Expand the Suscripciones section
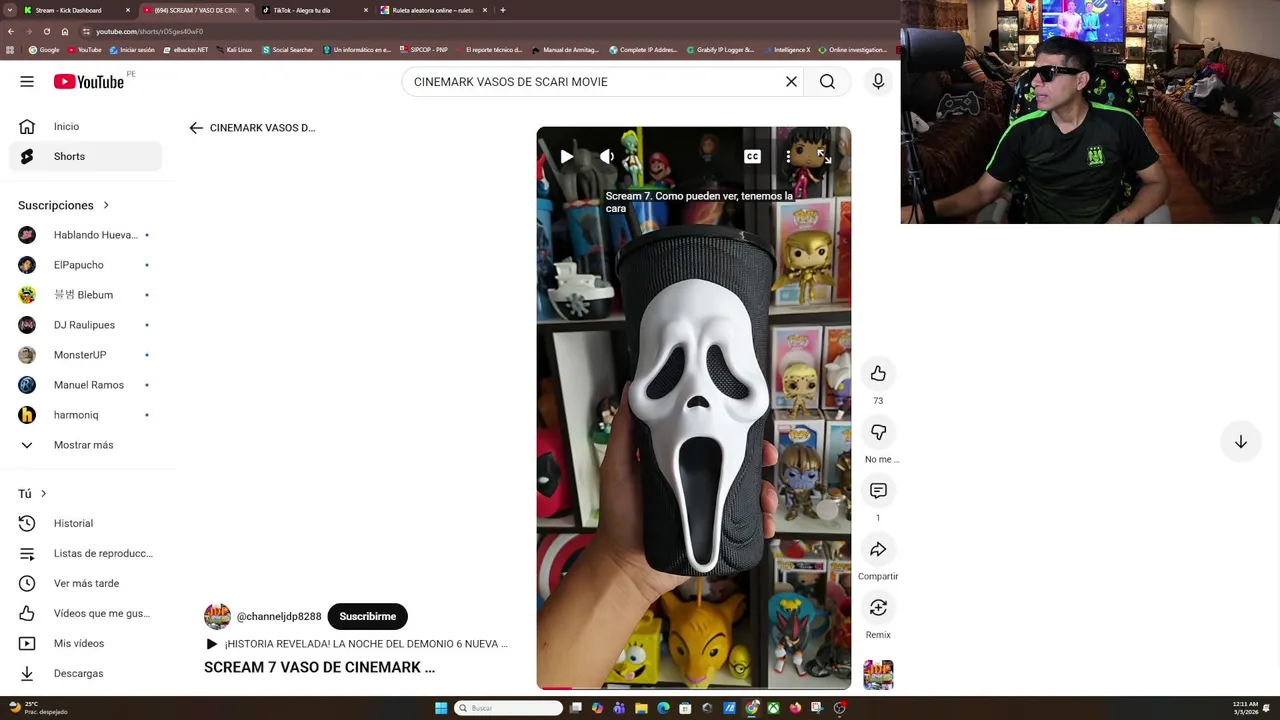The image size is (1280, 720). click(64, 205)
